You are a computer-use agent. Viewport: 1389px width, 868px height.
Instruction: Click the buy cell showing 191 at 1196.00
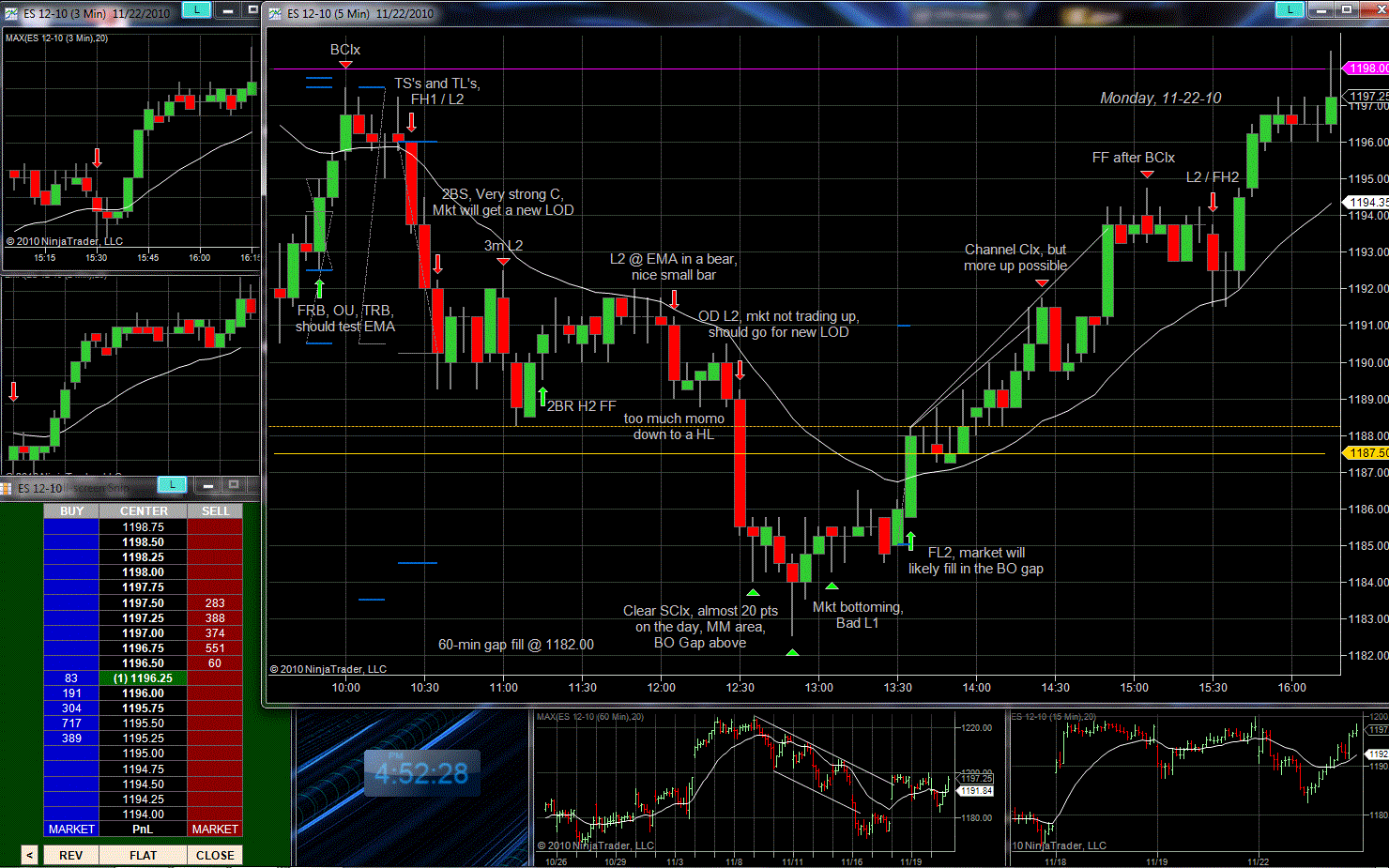click(x=71, y=693)
